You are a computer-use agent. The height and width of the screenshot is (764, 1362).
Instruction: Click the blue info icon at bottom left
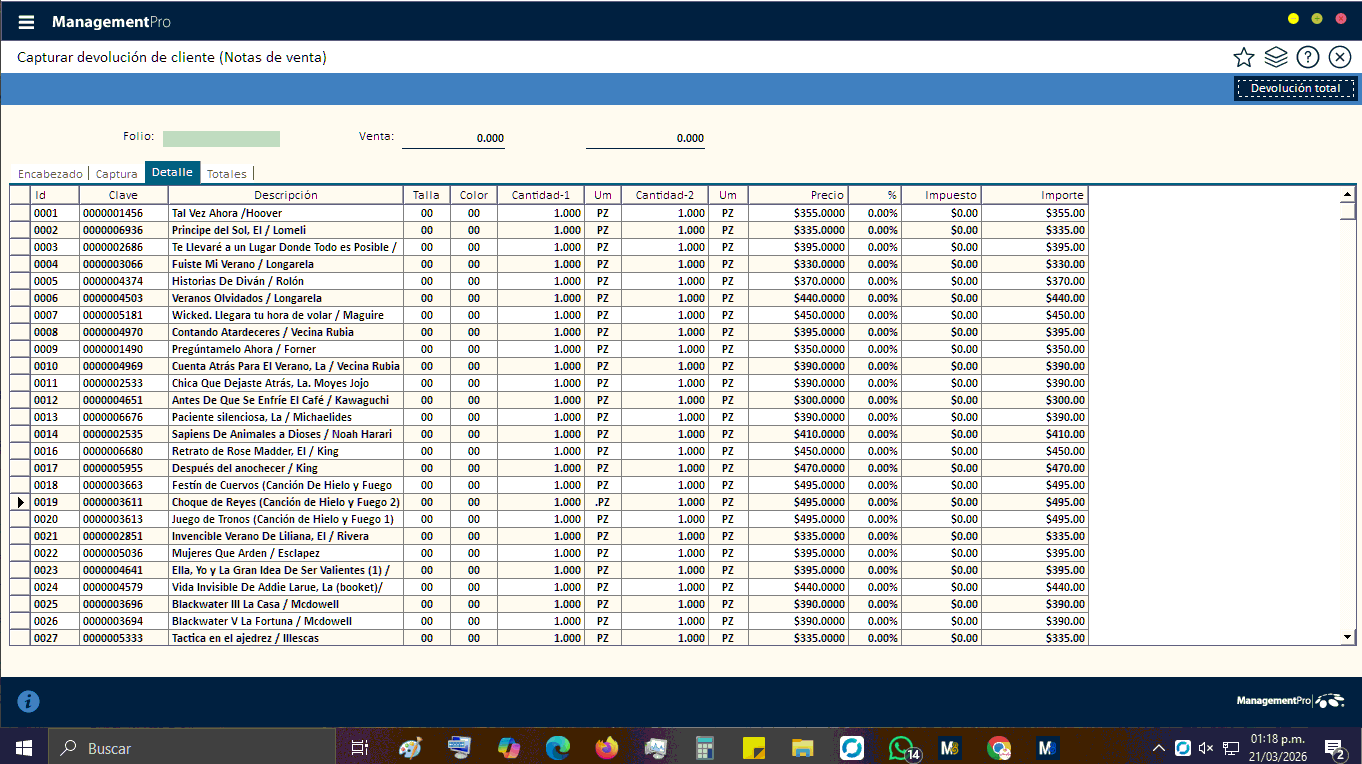point(29,701)
